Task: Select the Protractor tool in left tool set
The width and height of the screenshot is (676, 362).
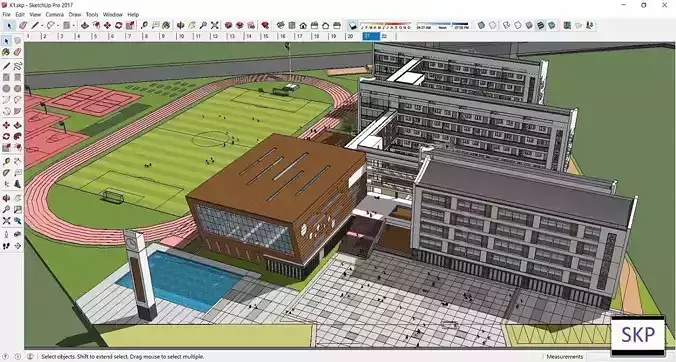Action: 6,172
